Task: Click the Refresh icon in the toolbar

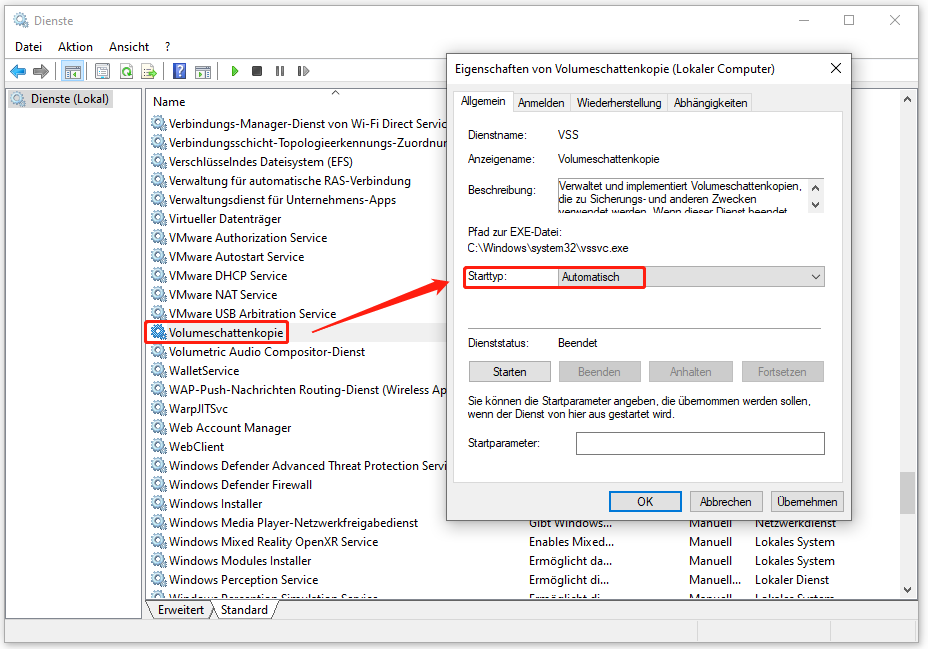Action: click(126, 71)
